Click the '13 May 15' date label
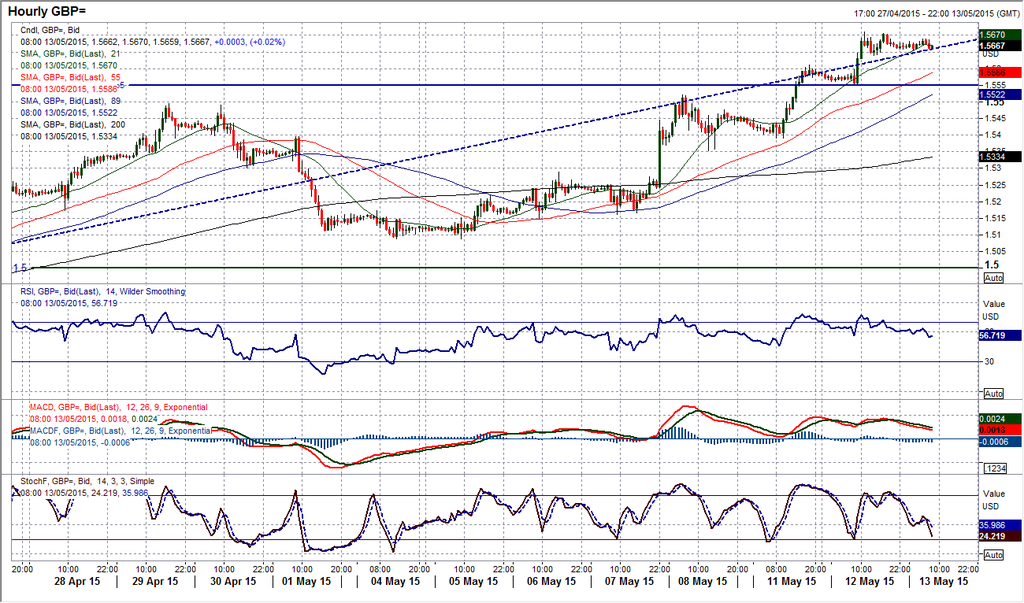 [x=944, y=581]
